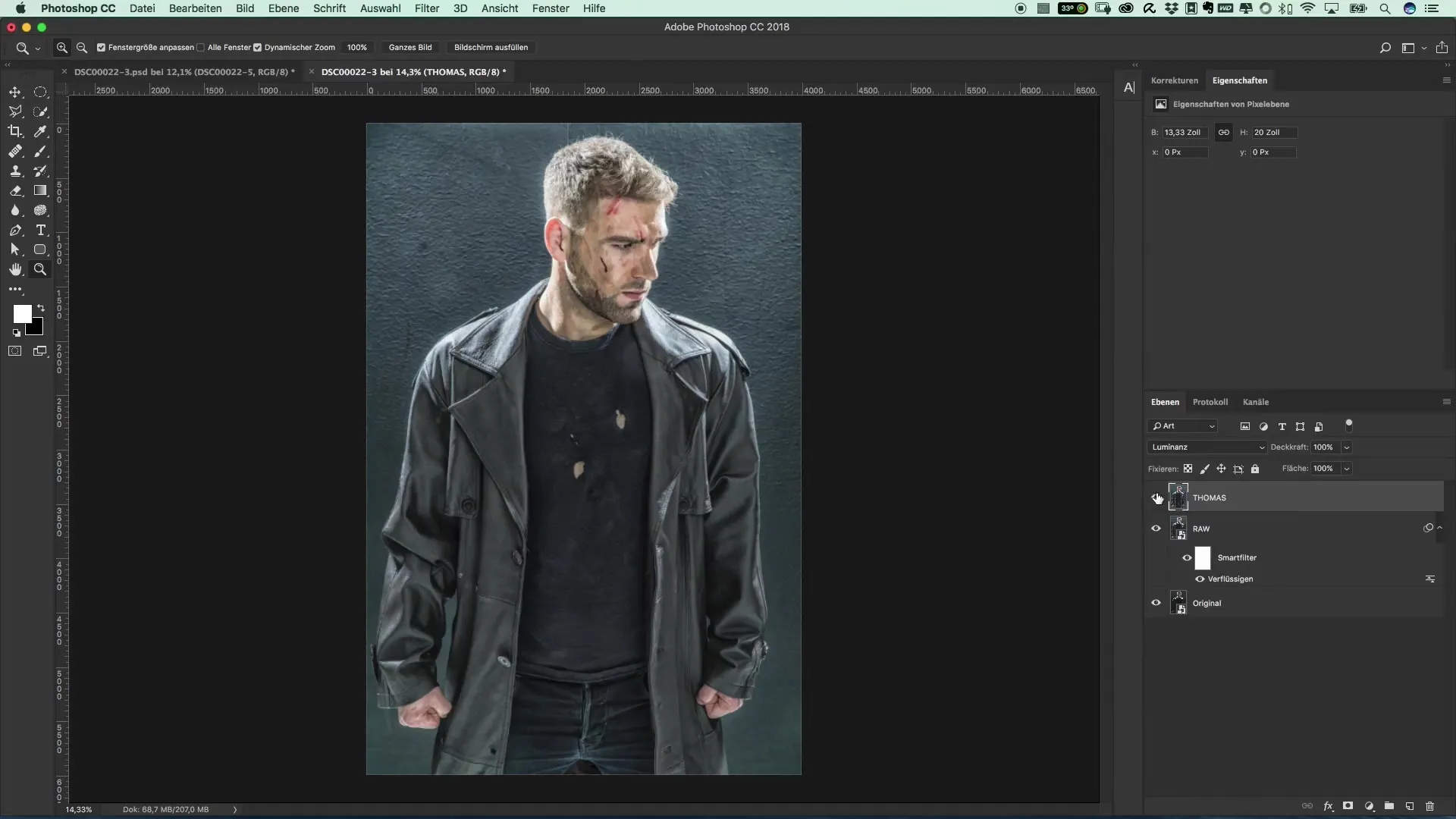Change the screen mode
The height and width of the screenshot is (819, 1456).
pos(40,351)
